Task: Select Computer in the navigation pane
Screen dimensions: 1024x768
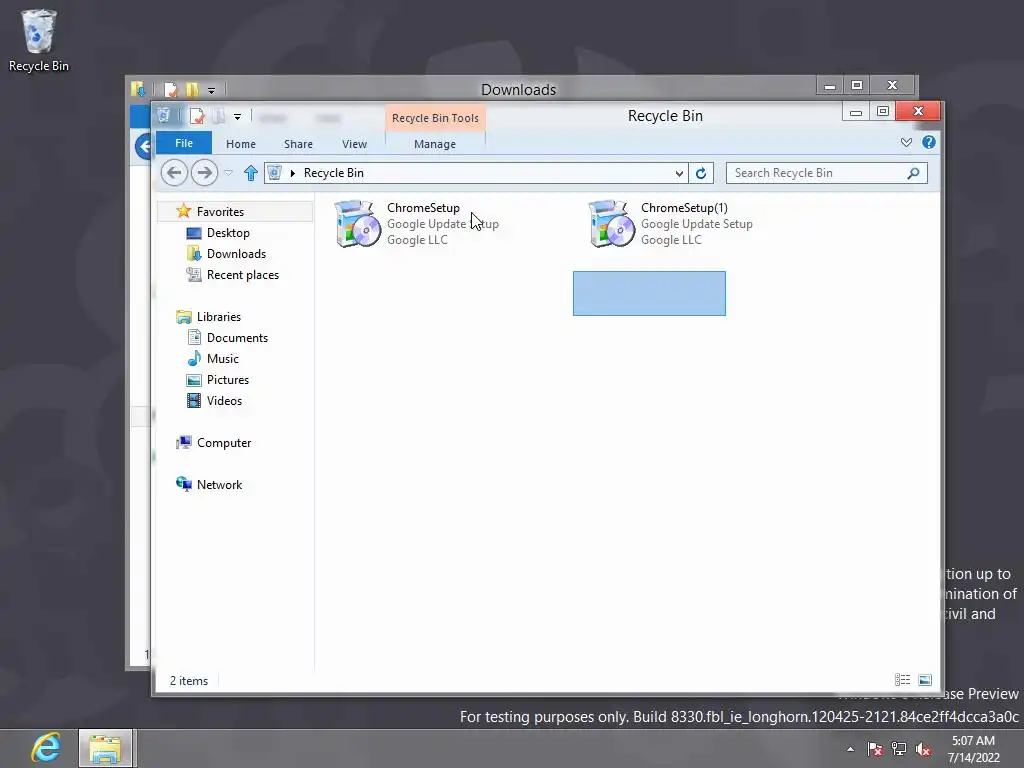Action: point(224,443)
